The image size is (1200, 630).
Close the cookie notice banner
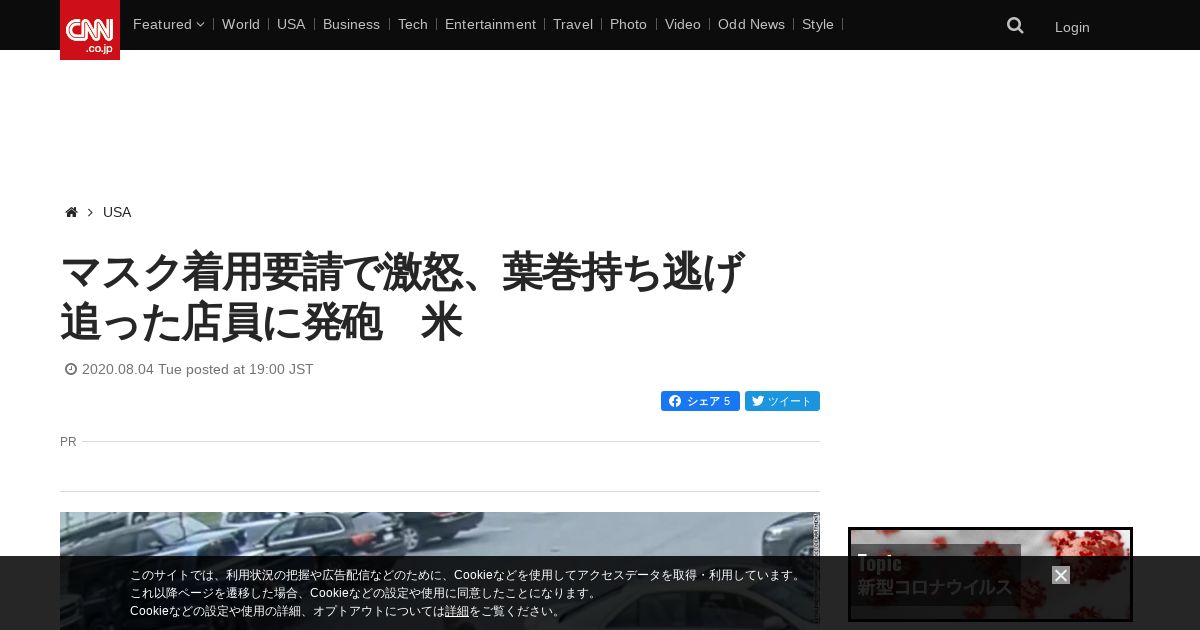tap(1061, 575)
